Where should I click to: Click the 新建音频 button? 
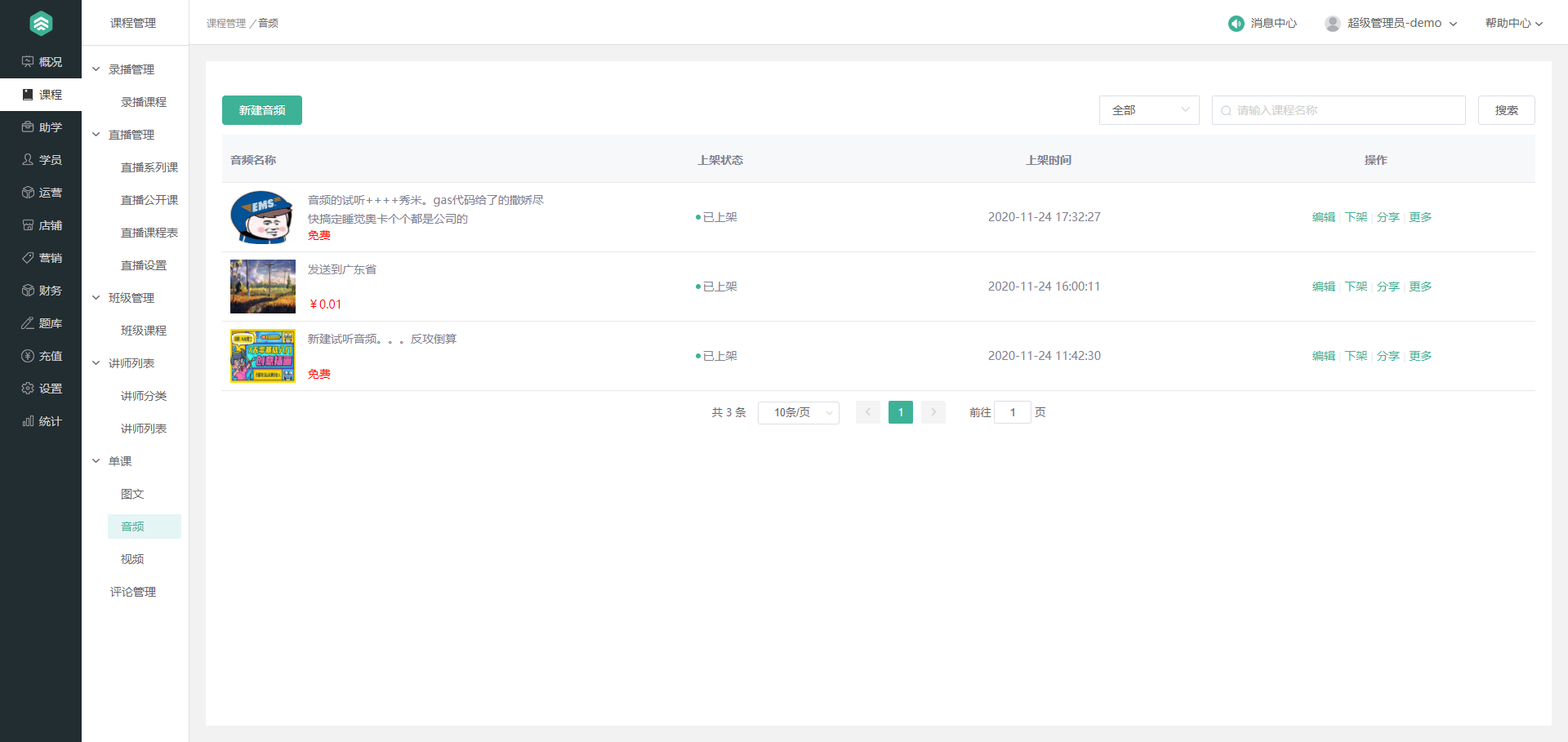click(262, 110)
